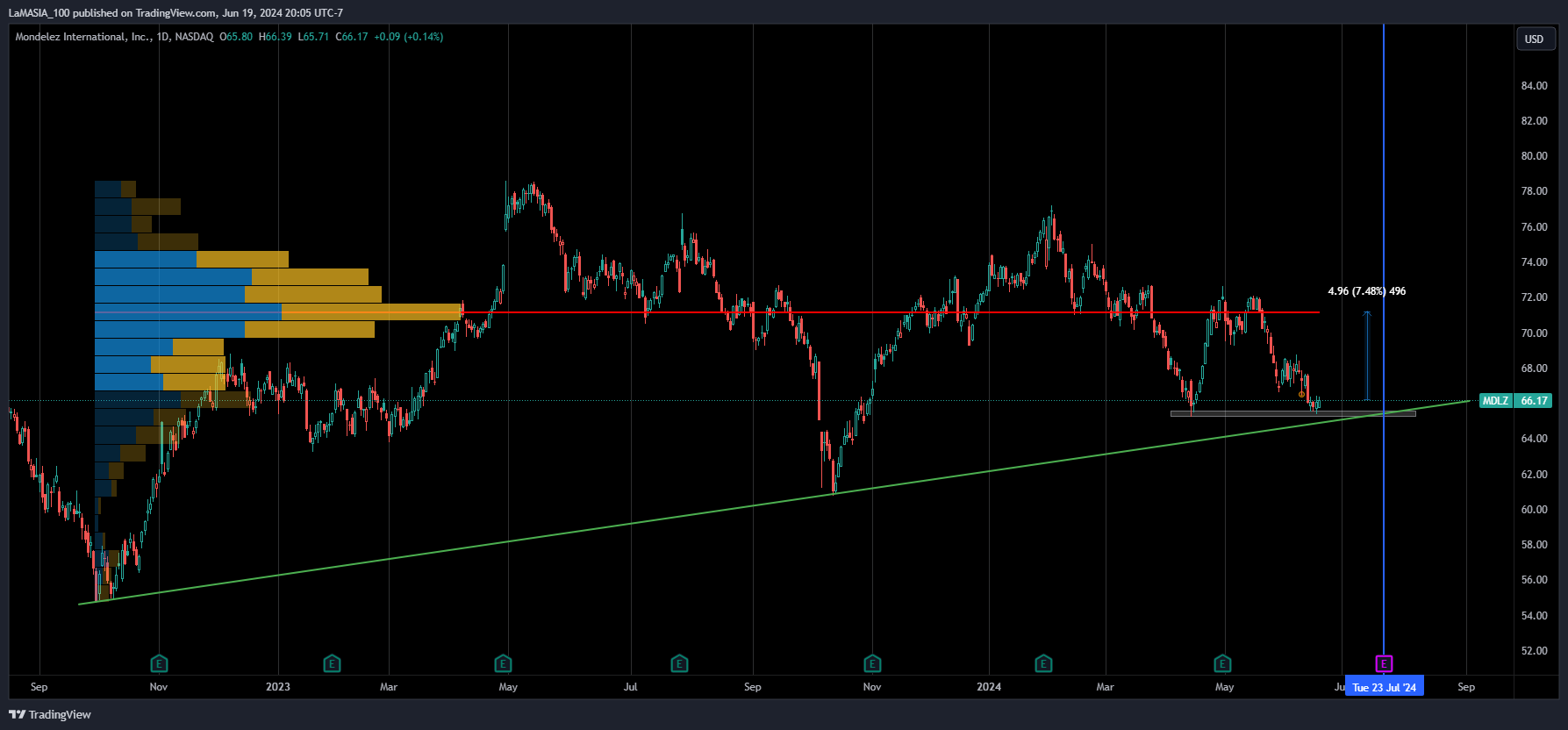
Task: Click the earnings E marker right of Jul 2023
Action: (679, 663)
